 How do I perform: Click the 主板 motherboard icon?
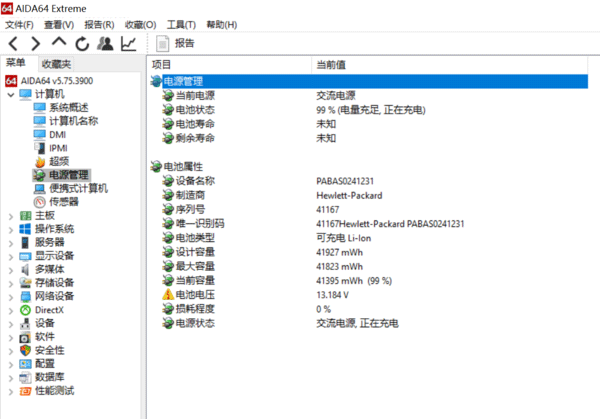pos(25,216)
